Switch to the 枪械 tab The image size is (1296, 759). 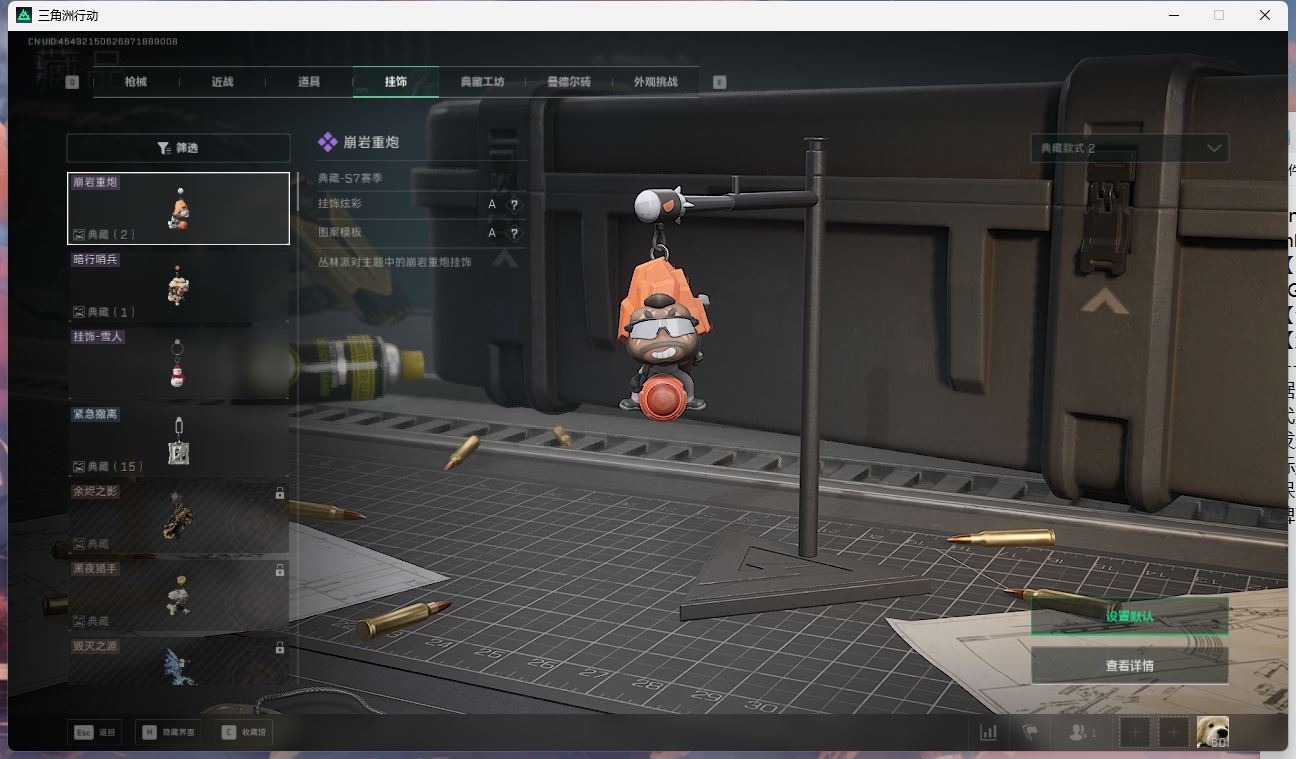click(136, 82)
